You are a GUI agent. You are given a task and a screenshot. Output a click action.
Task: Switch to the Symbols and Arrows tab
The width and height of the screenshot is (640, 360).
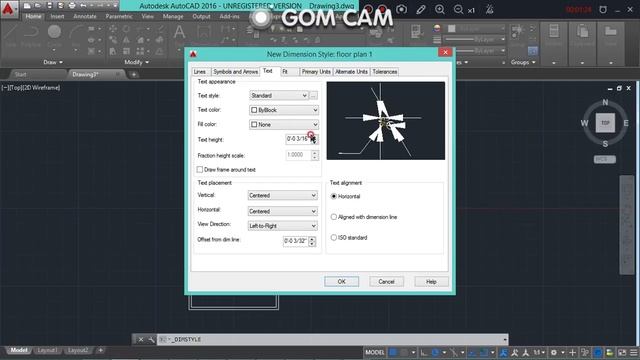[236, 72]
